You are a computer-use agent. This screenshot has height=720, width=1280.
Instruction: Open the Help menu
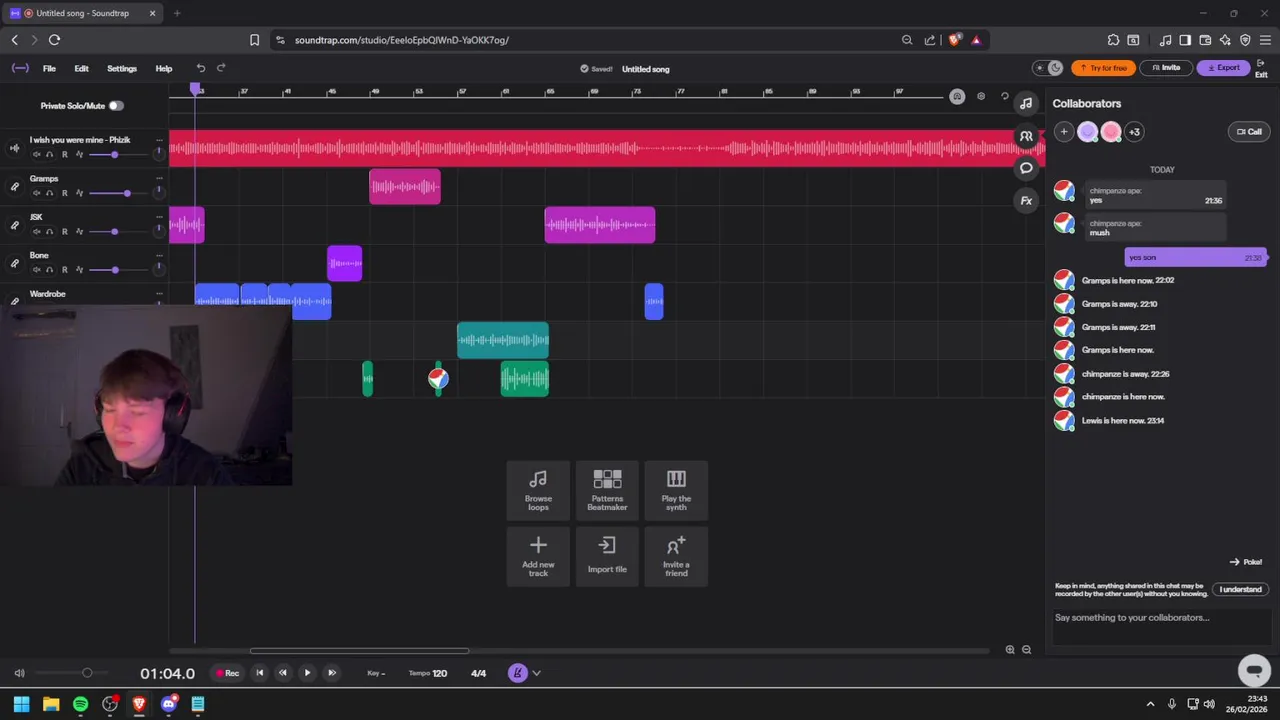[164, 68]
